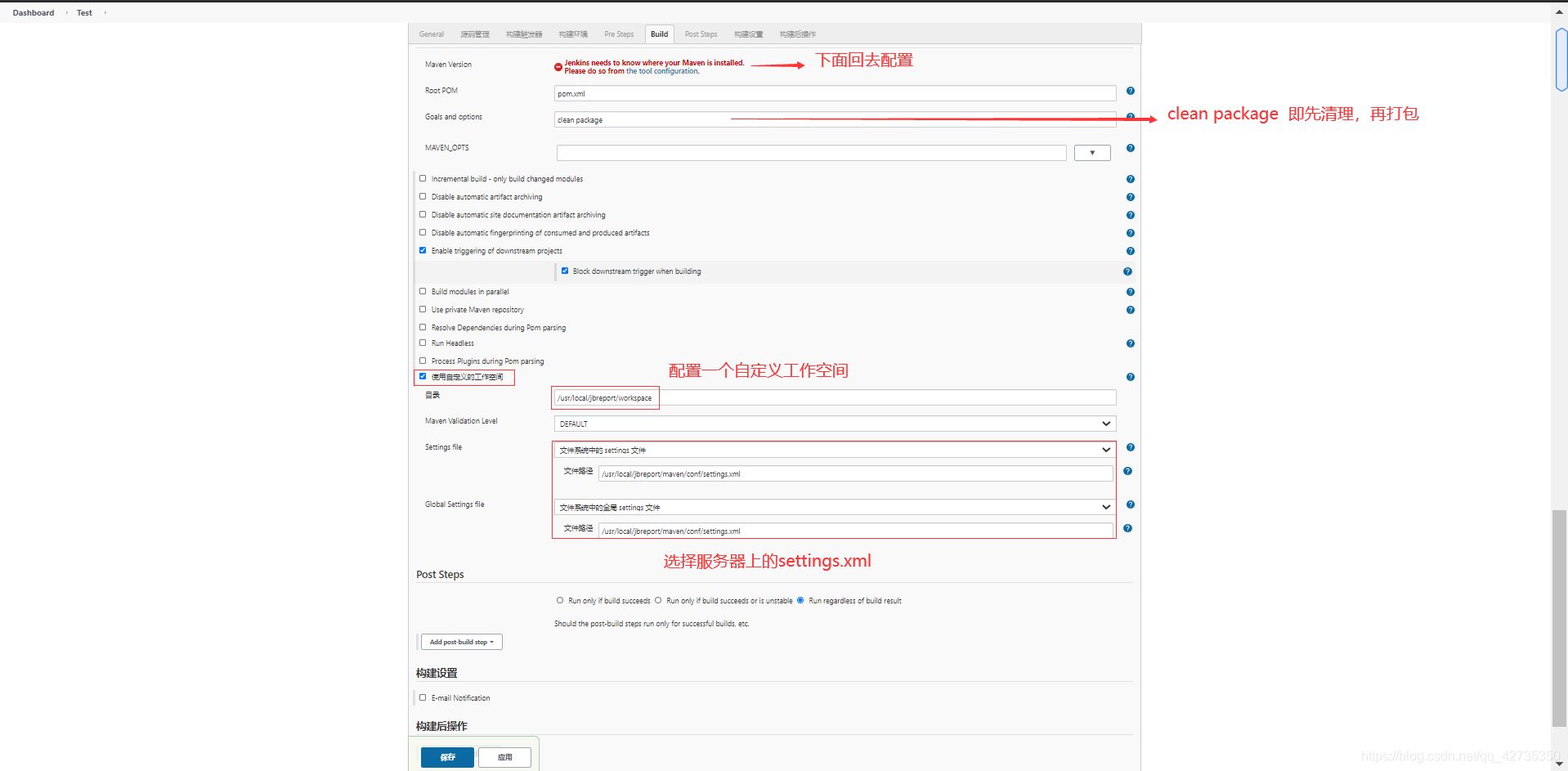This screenshot has height=771, width=1568.
Task: Follow the tool configuration link
Action: [662, 71]
